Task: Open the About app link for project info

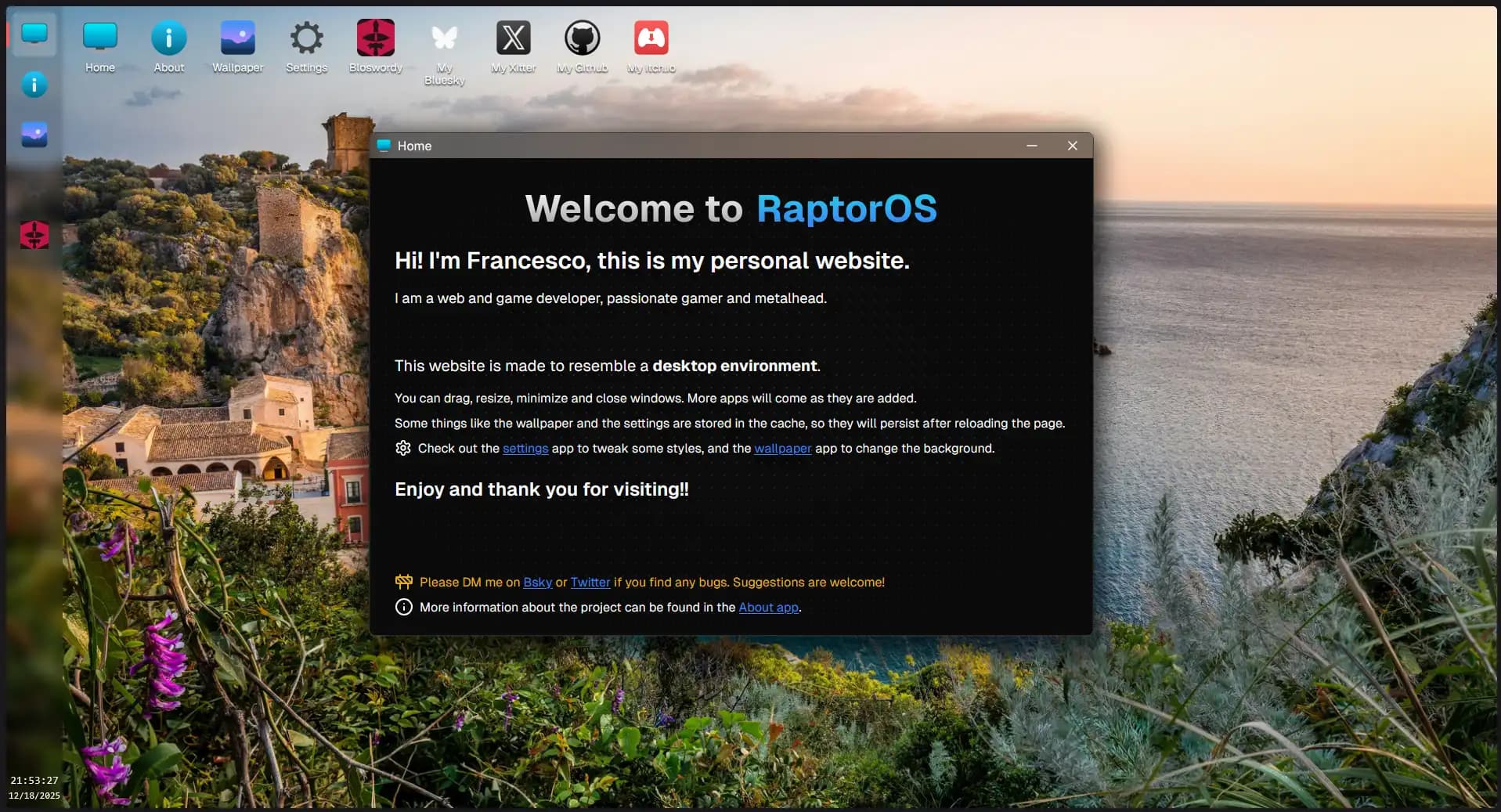Action: click(x=767, y=607)
